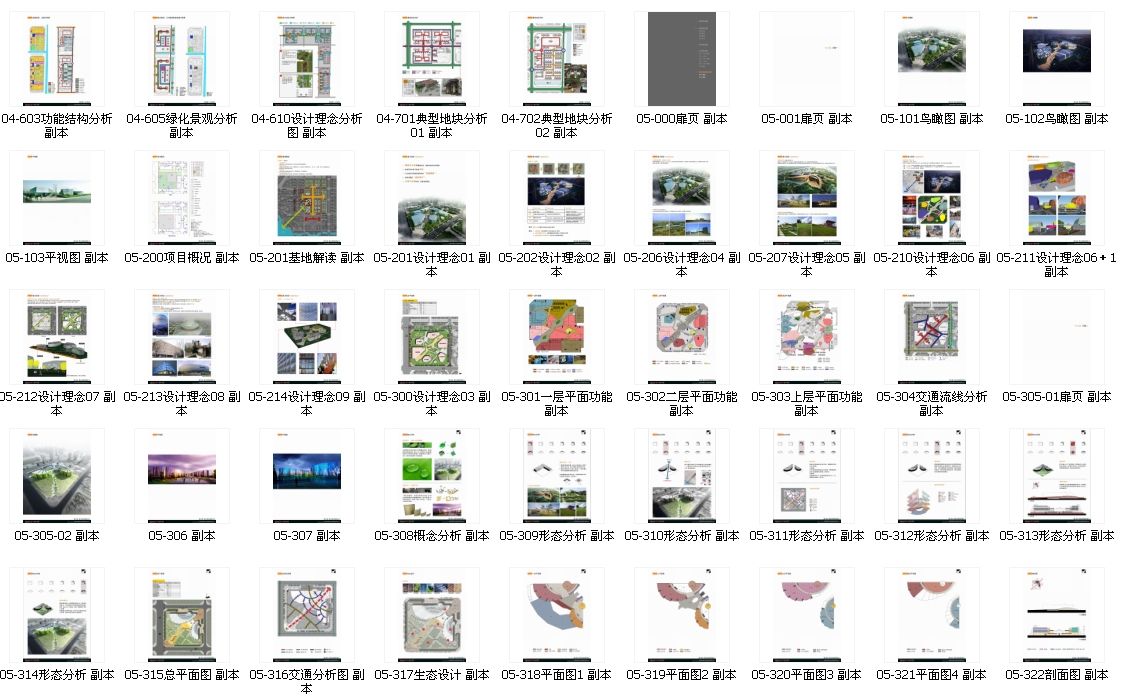Select the 05-312形态分析 thumbnail

point(931,476)
